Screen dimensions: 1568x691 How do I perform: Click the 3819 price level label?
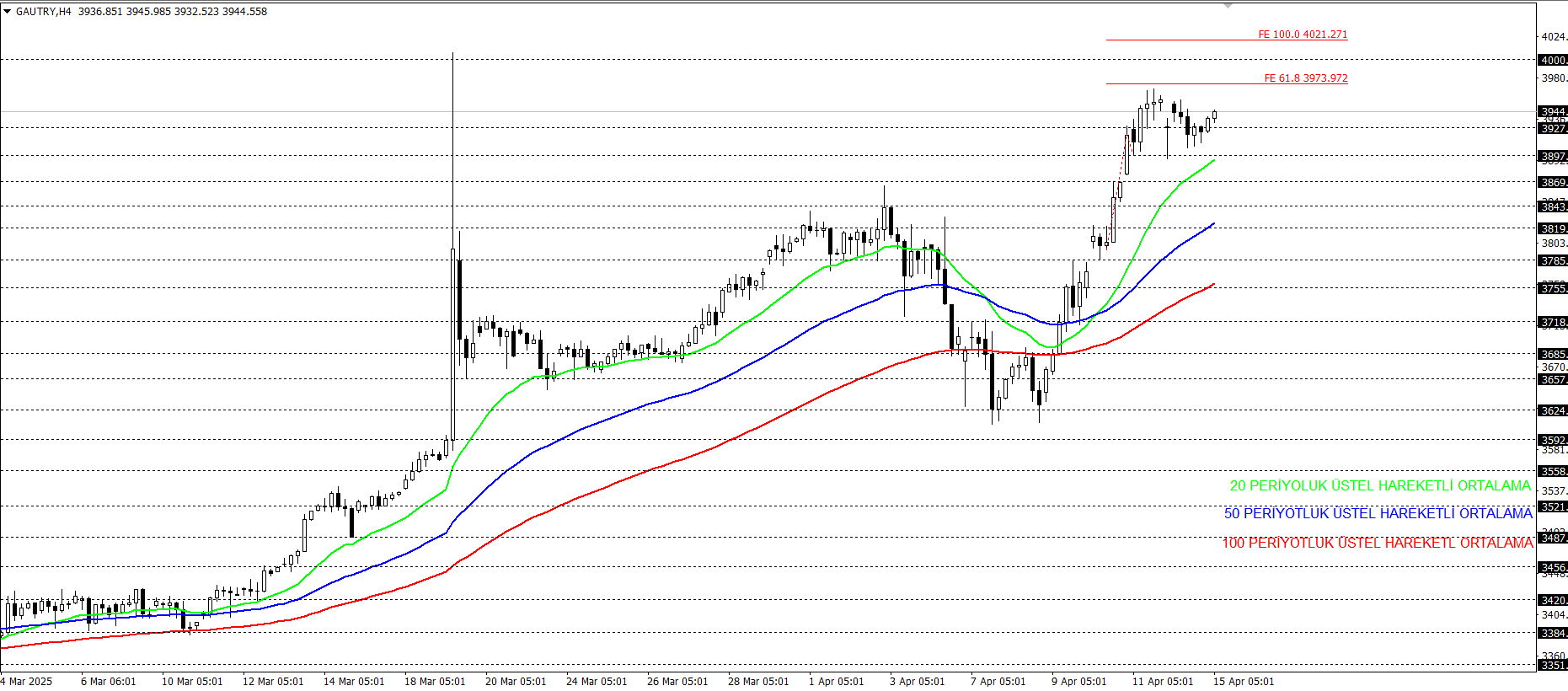click(1553, 228)
